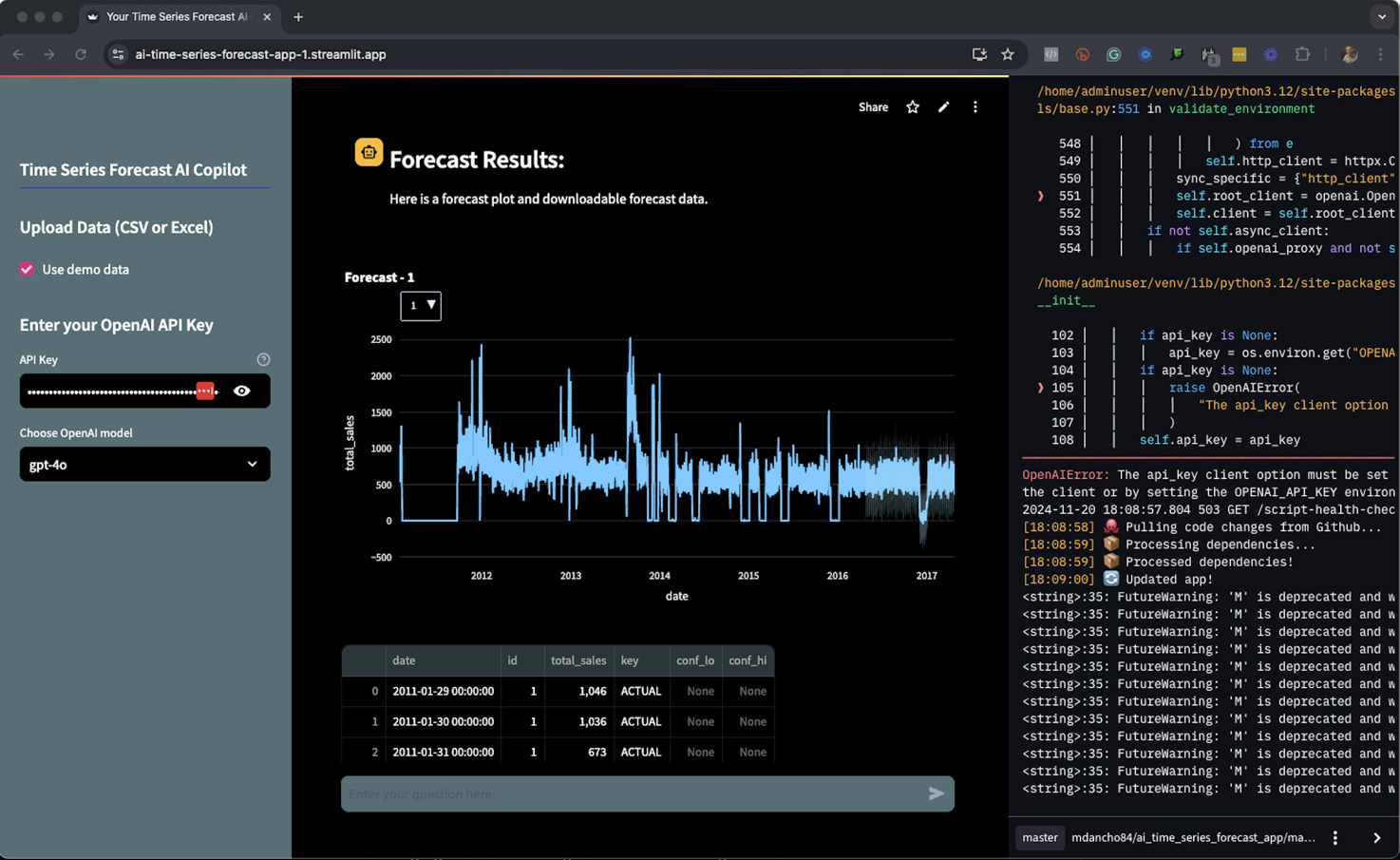Click the 'validate_environment' text in traceback
This screenshot has height=860, width=1400.
[1241, 108]
